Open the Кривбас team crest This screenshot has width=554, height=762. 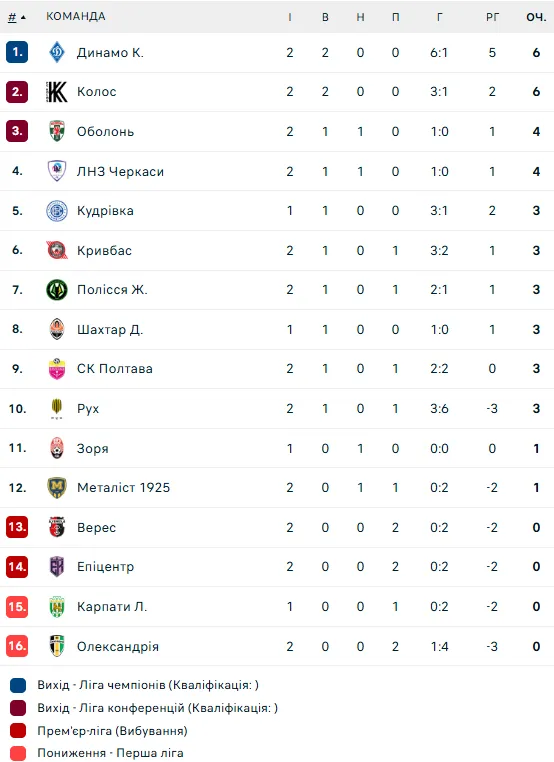pos(57,250)
